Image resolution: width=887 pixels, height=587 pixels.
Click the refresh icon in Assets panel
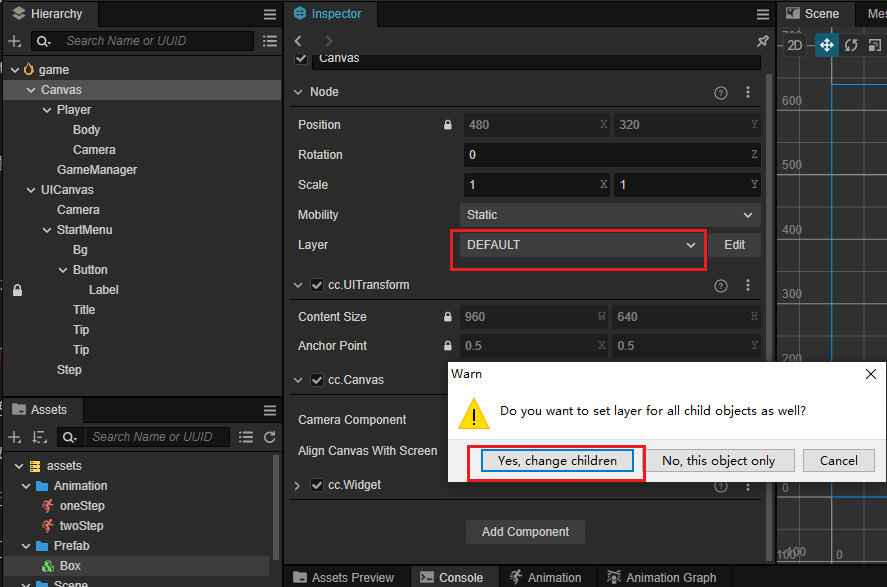pos(269,437)
